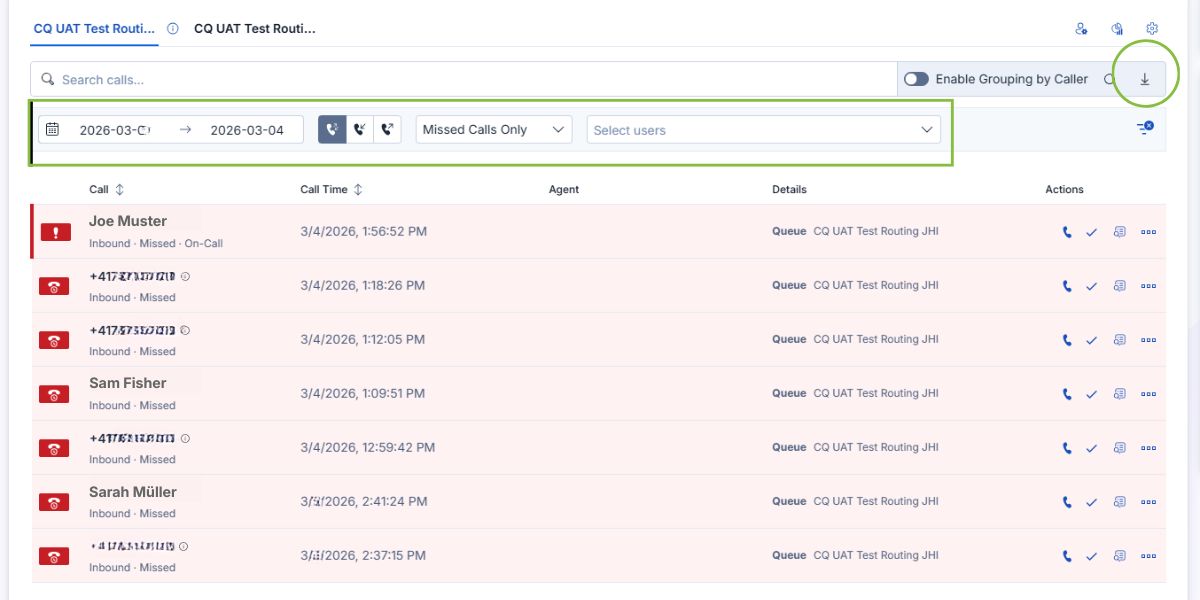
Task: Mark the 1:18:26 PM call as done
Action: 1092,286
